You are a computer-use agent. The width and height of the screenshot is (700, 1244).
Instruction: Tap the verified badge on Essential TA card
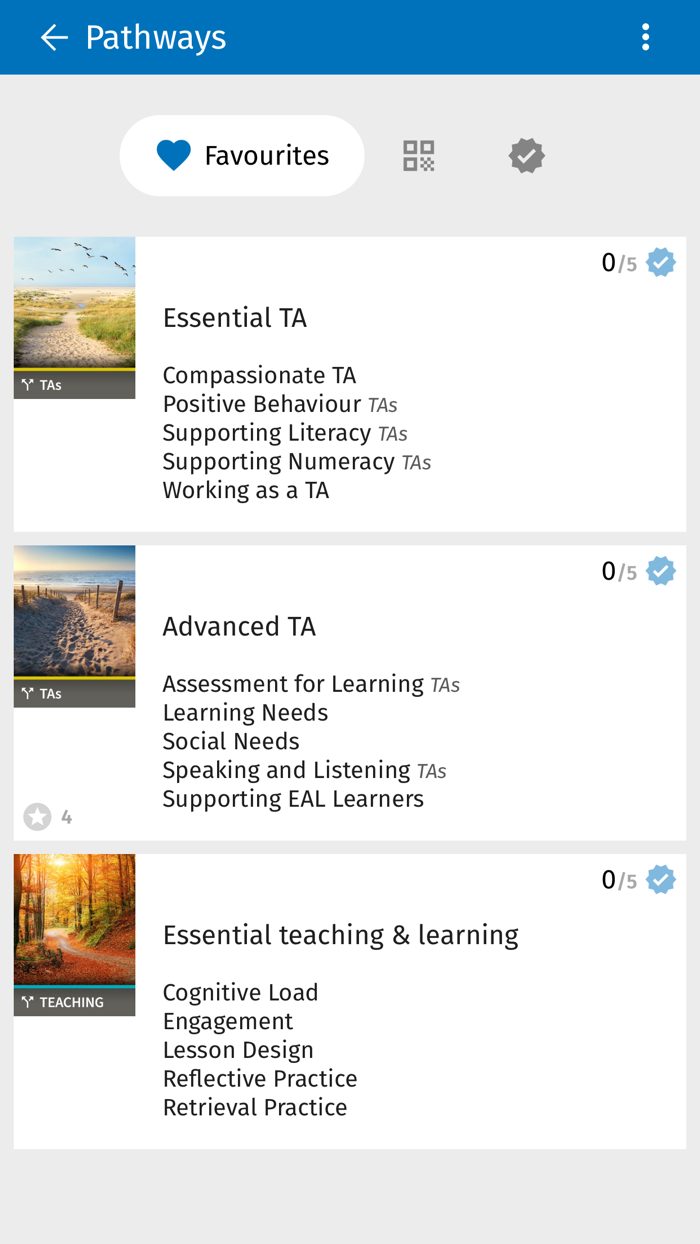[x=661, y=261]
